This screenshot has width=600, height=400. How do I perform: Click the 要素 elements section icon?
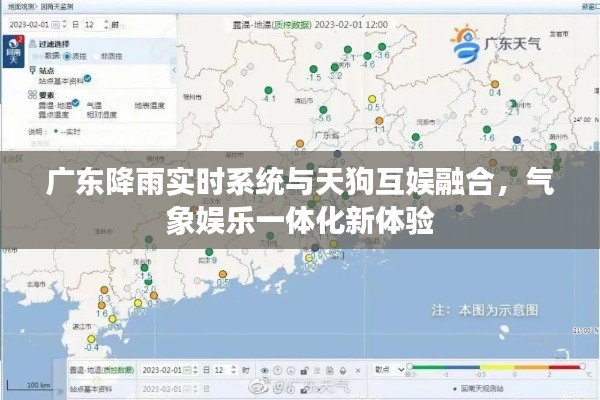(x=33, y=95)
